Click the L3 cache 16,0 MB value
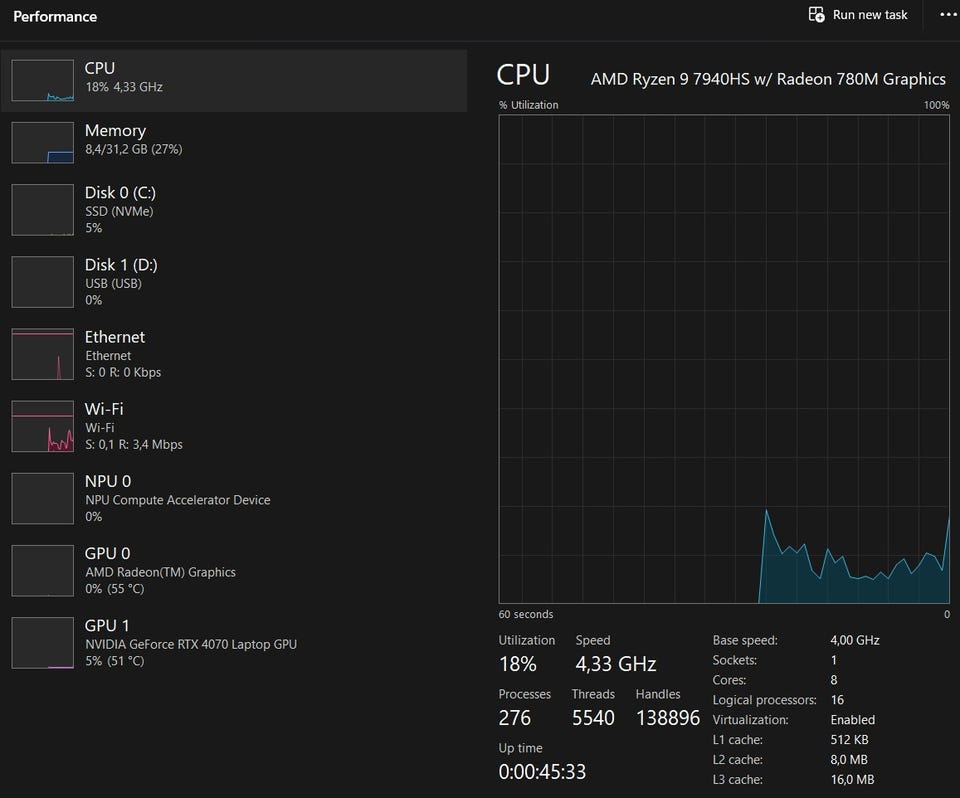Image resolution: width=960 pixels, height=798 pixels. coord(852,780)
